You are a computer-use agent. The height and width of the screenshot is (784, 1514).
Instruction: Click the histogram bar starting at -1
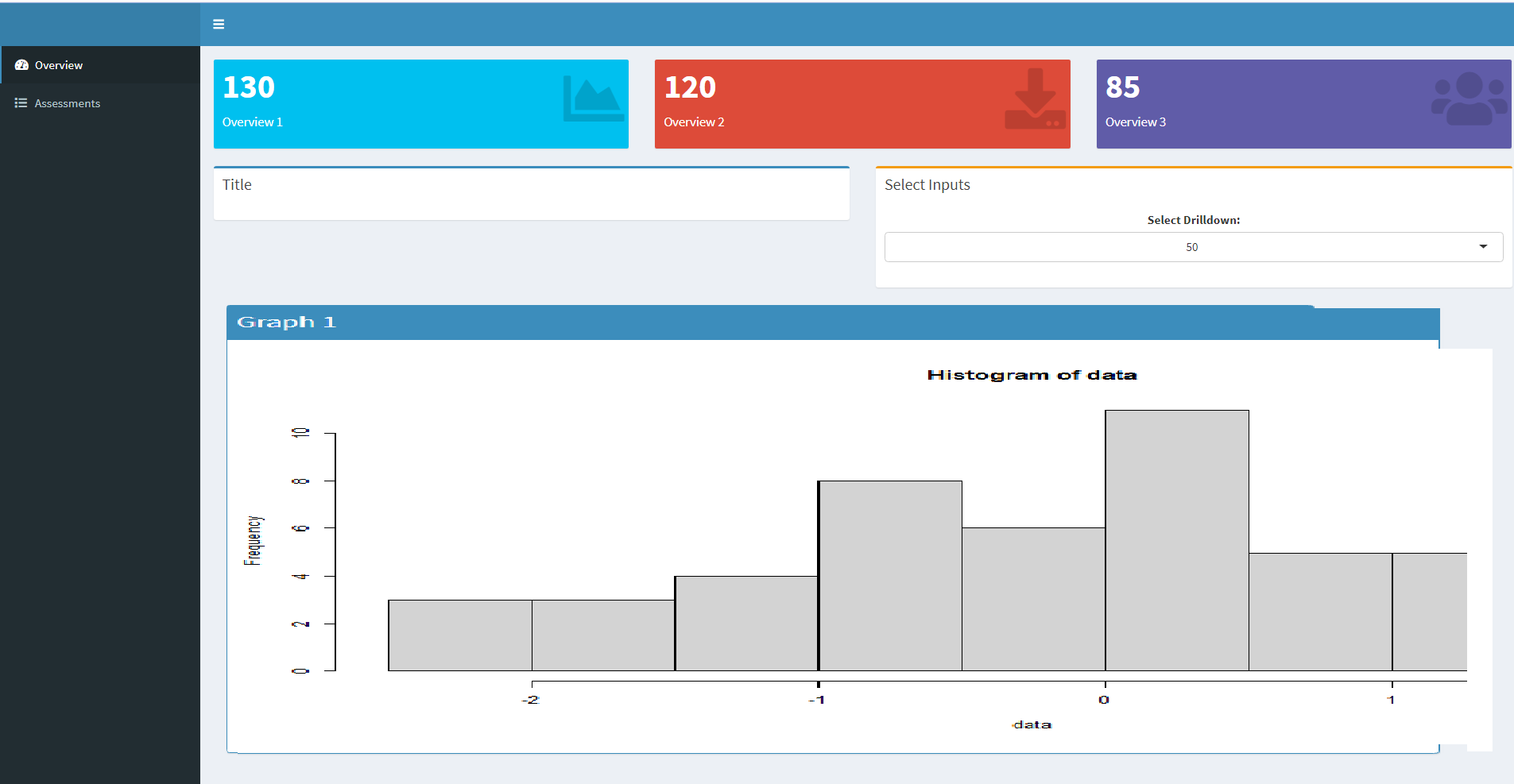(890, 576)
